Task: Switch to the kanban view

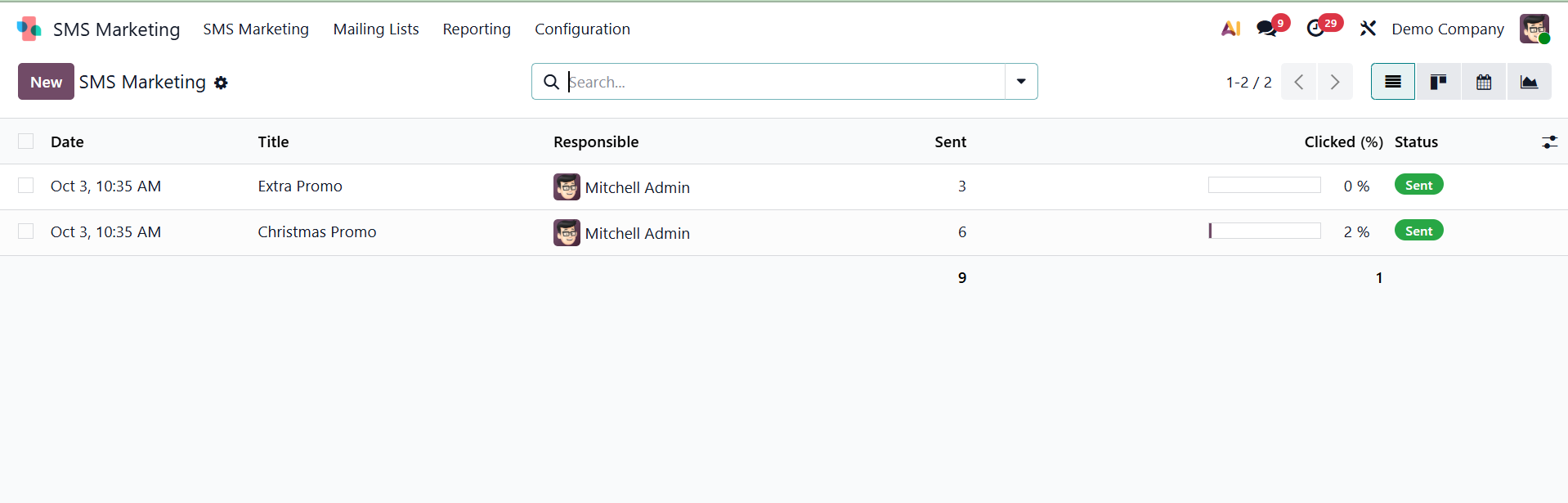Action: pyautogui.click(x=1438, y=82)
